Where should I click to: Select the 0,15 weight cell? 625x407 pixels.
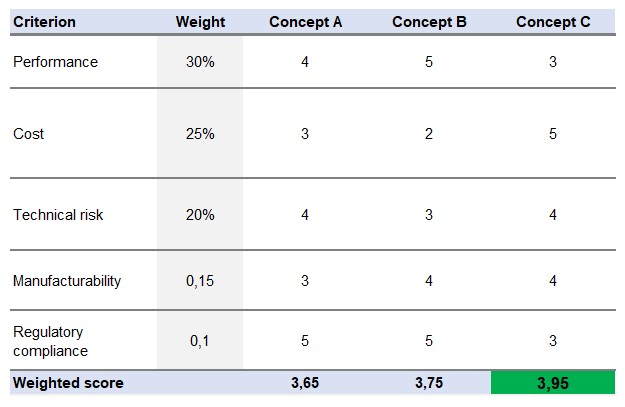pos(200,281)
